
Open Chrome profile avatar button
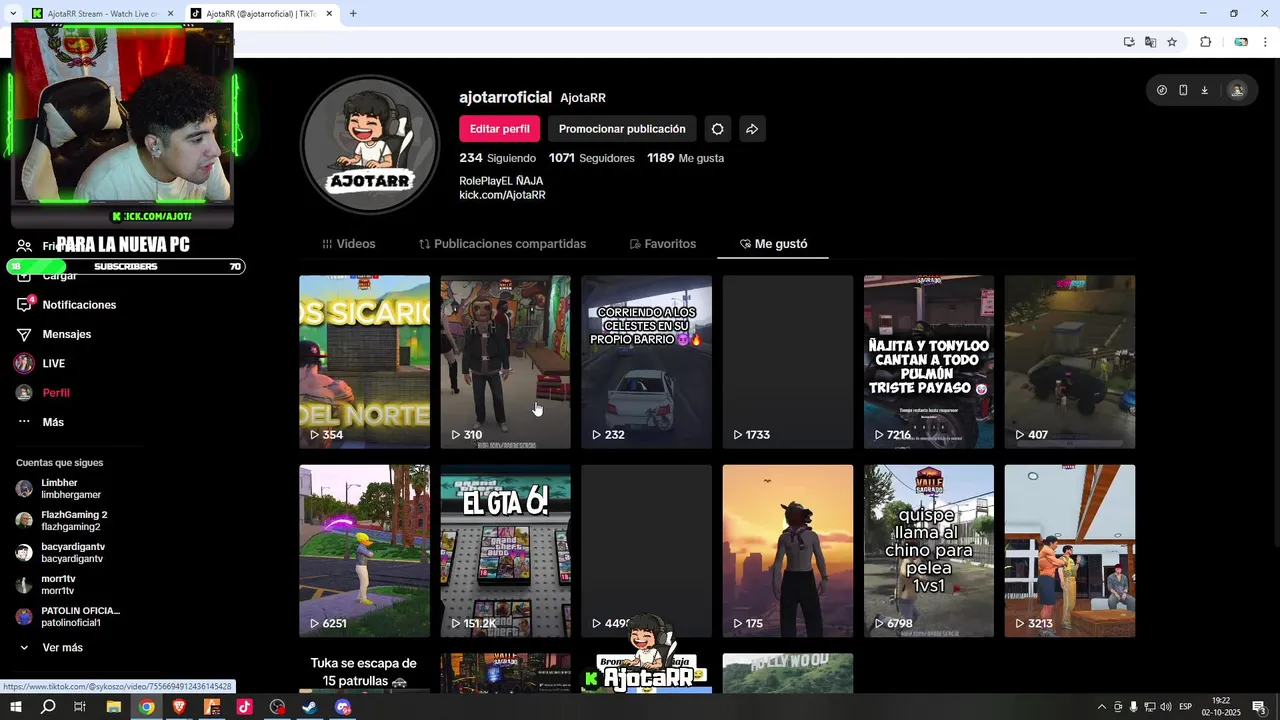click(x=1240, y=42)
